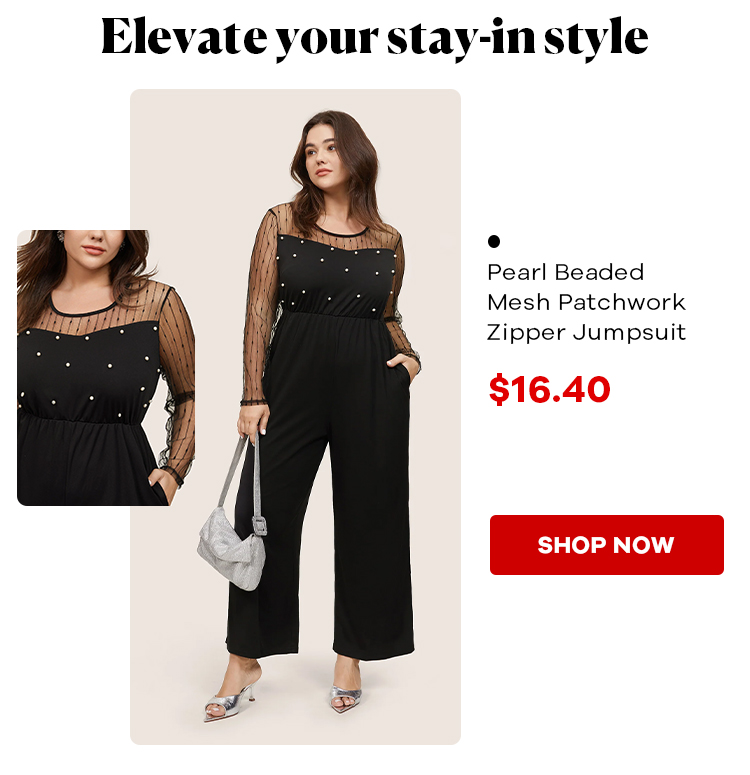The image size is (750, 775).
Task: Click the 'Mesh Patchwork' line of the title
Action: point(586,302)
